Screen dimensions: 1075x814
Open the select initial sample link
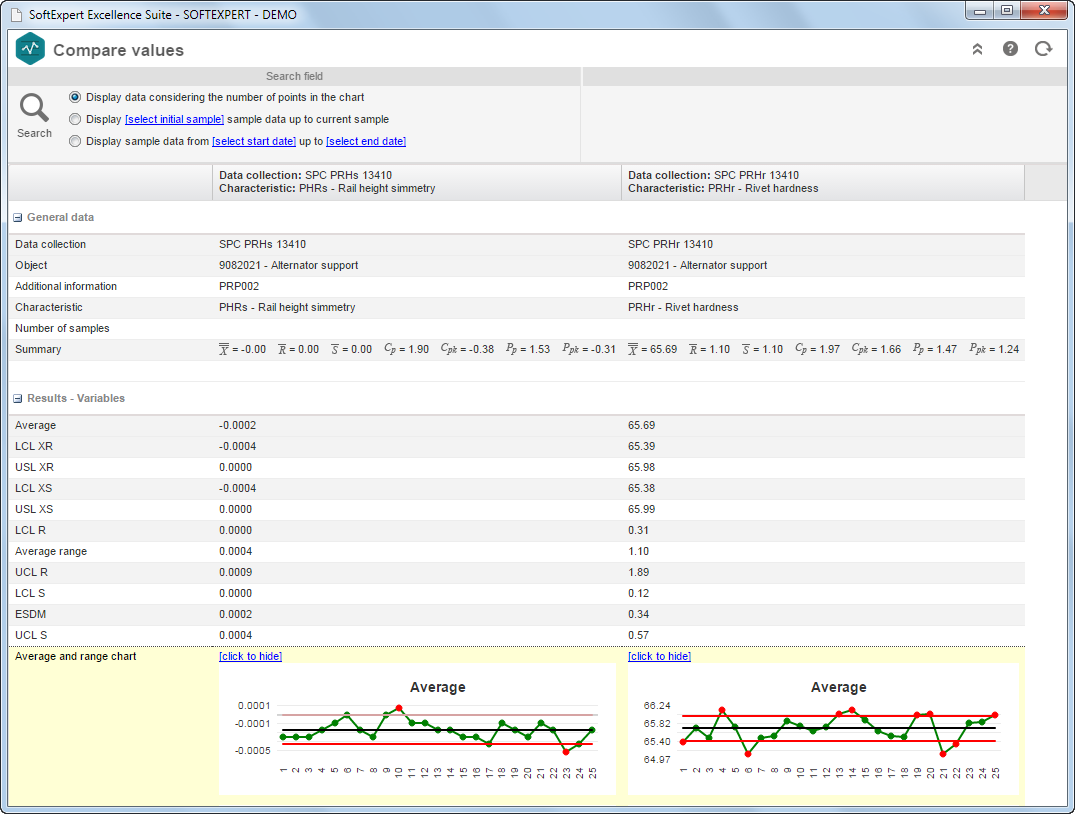pyautogui.click(x=174, y=119)
